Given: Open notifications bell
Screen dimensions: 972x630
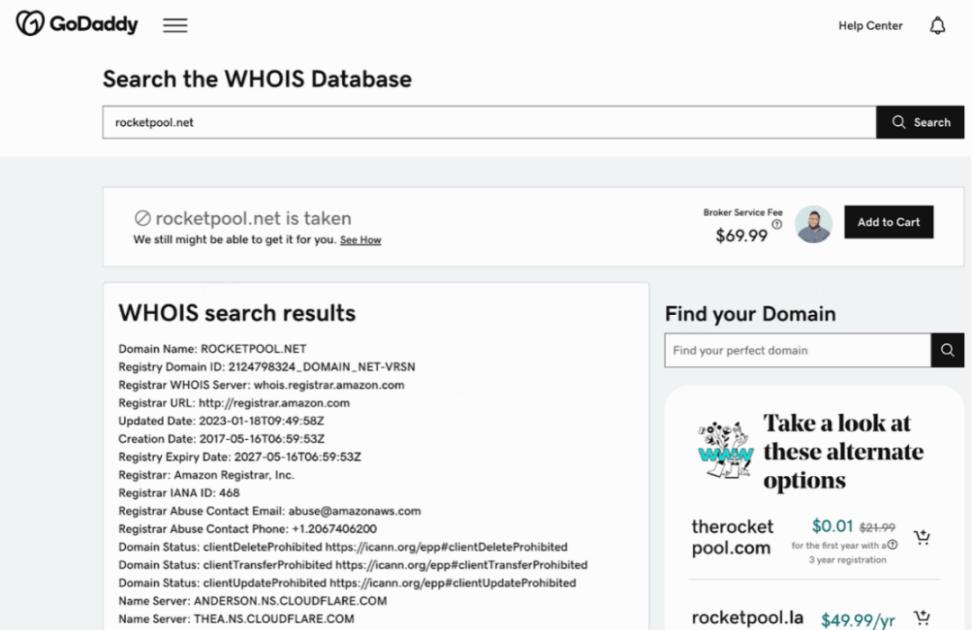Looking at the screenshot, I should [937, 26].
